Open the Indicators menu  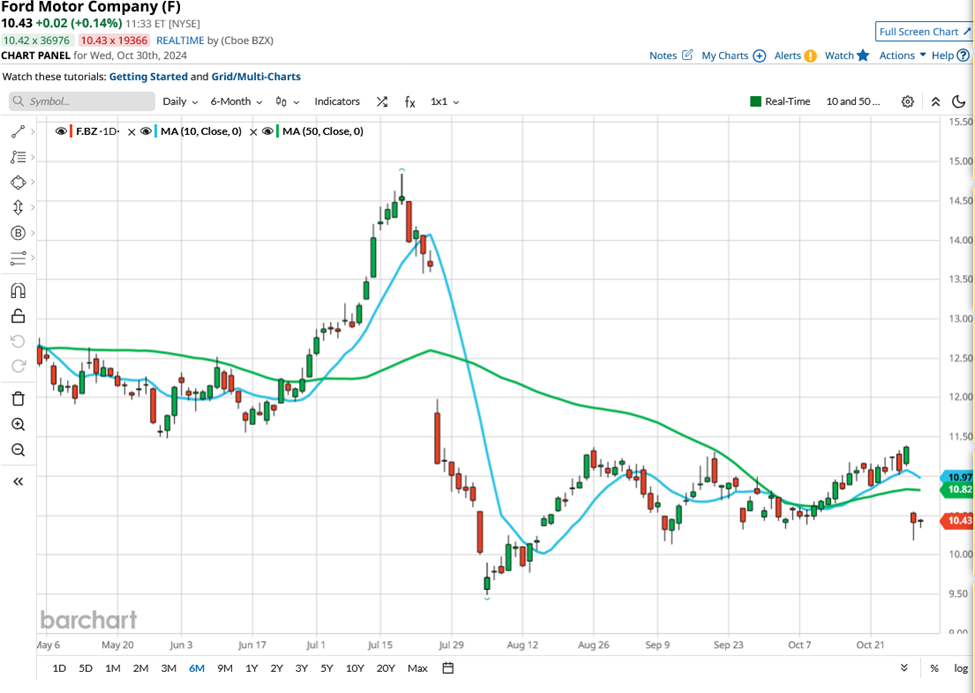pyautogui.click(x=337, y=101)
